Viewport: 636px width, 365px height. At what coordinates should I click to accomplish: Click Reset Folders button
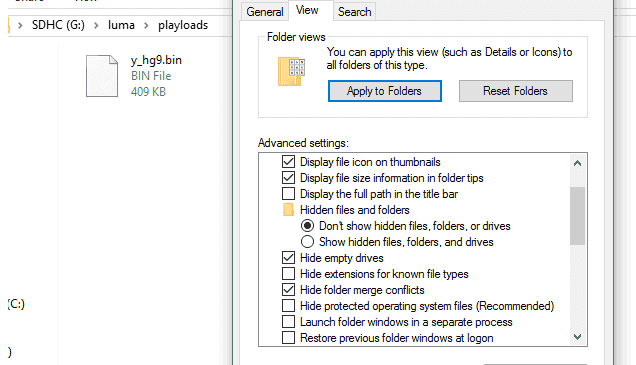516,91
